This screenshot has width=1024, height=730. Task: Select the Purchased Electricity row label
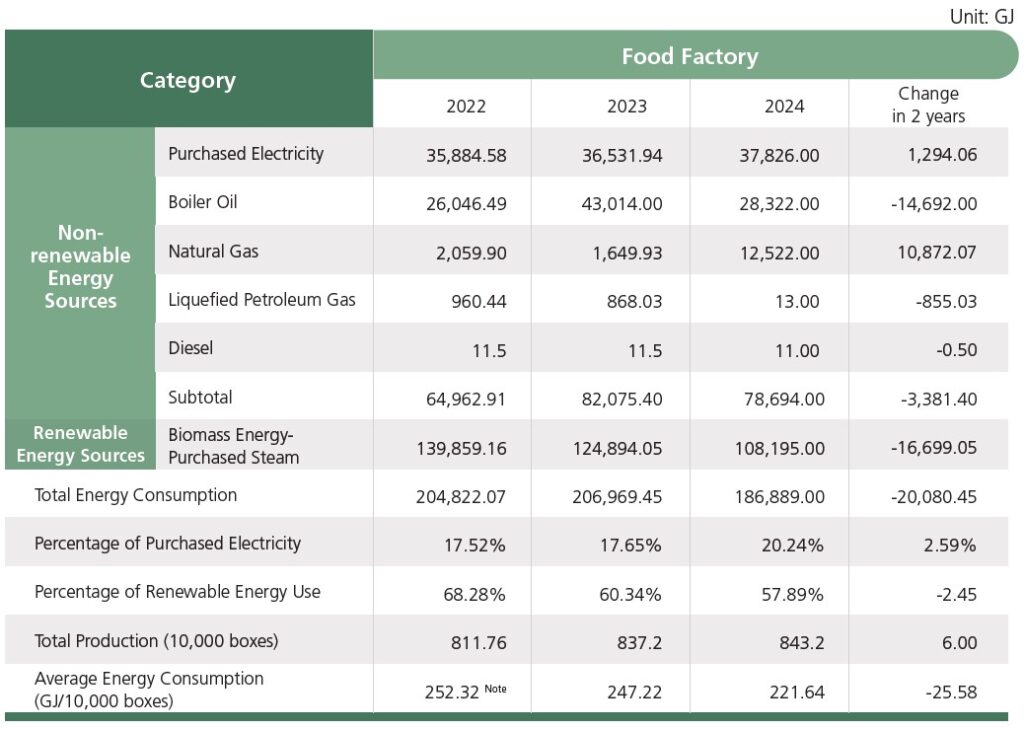click(246, 154)
